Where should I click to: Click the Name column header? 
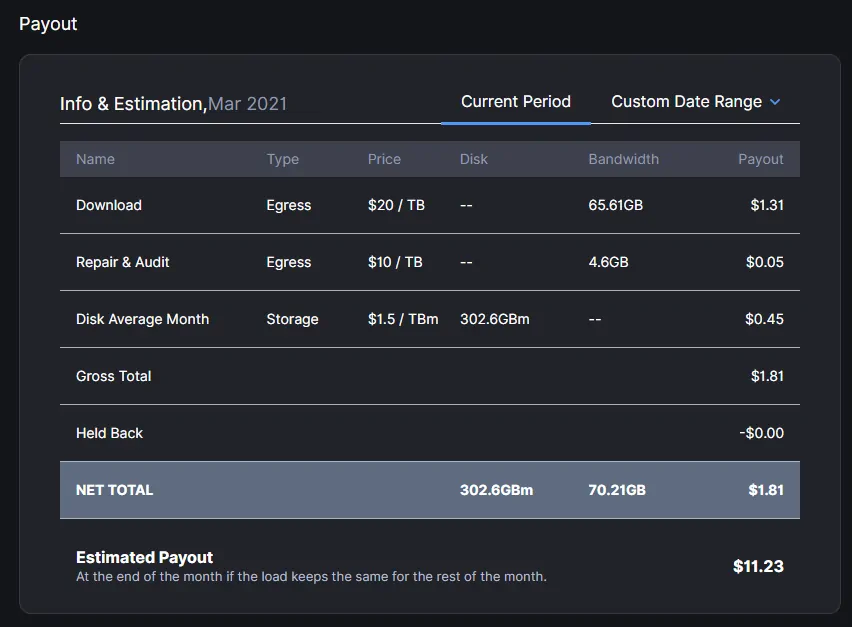tap(95, 159)
